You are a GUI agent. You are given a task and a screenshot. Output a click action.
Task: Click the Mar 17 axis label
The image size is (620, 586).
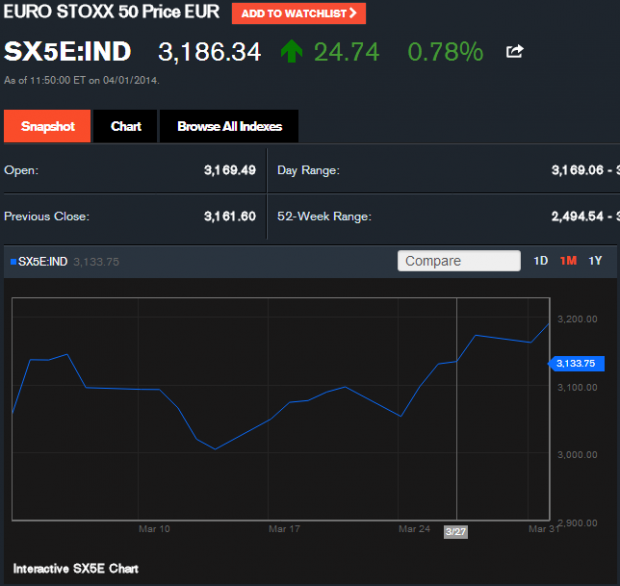point(284,528)
